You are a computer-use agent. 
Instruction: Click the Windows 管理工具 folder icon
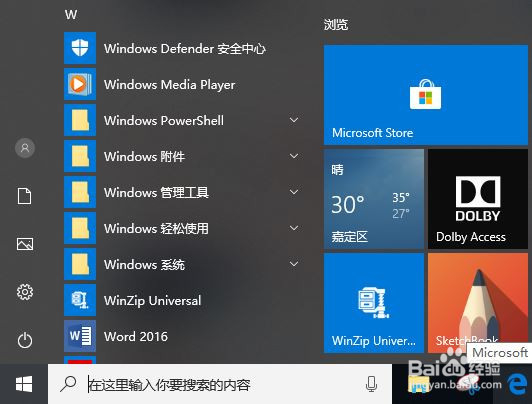(x=80, y=192)
